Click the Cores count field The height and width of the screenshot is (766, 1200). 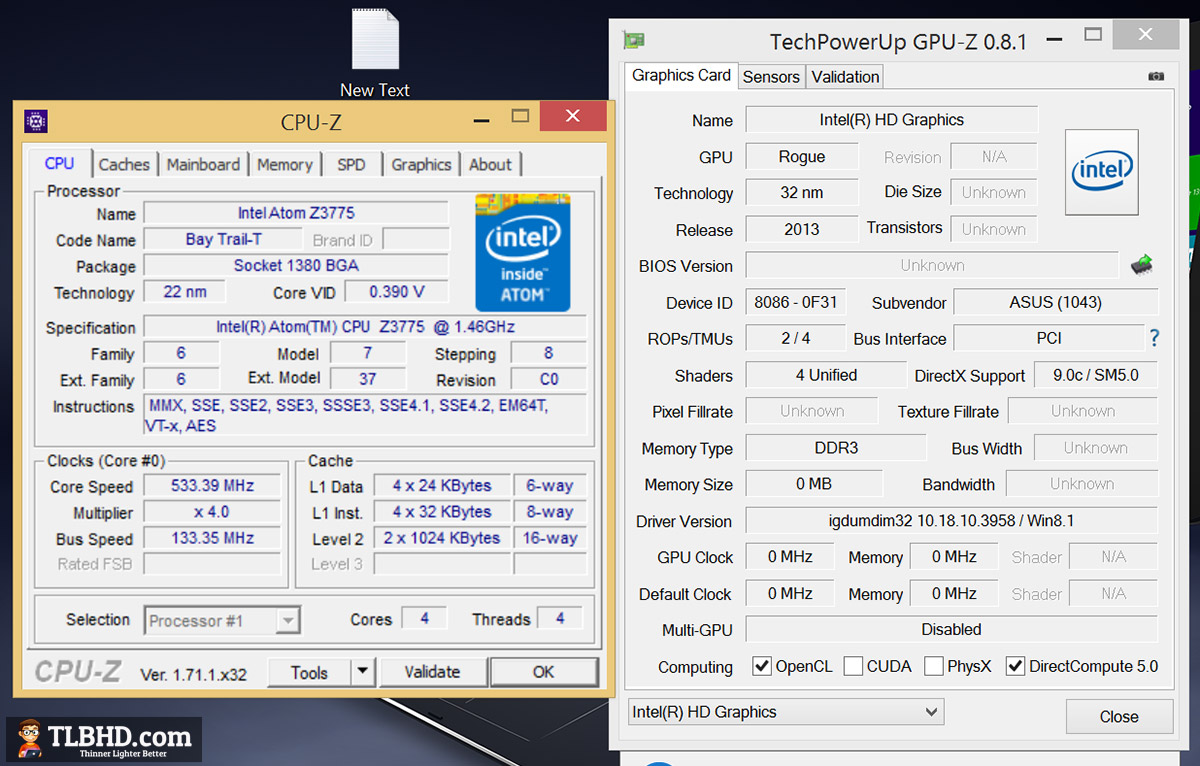tap(424, 619)
